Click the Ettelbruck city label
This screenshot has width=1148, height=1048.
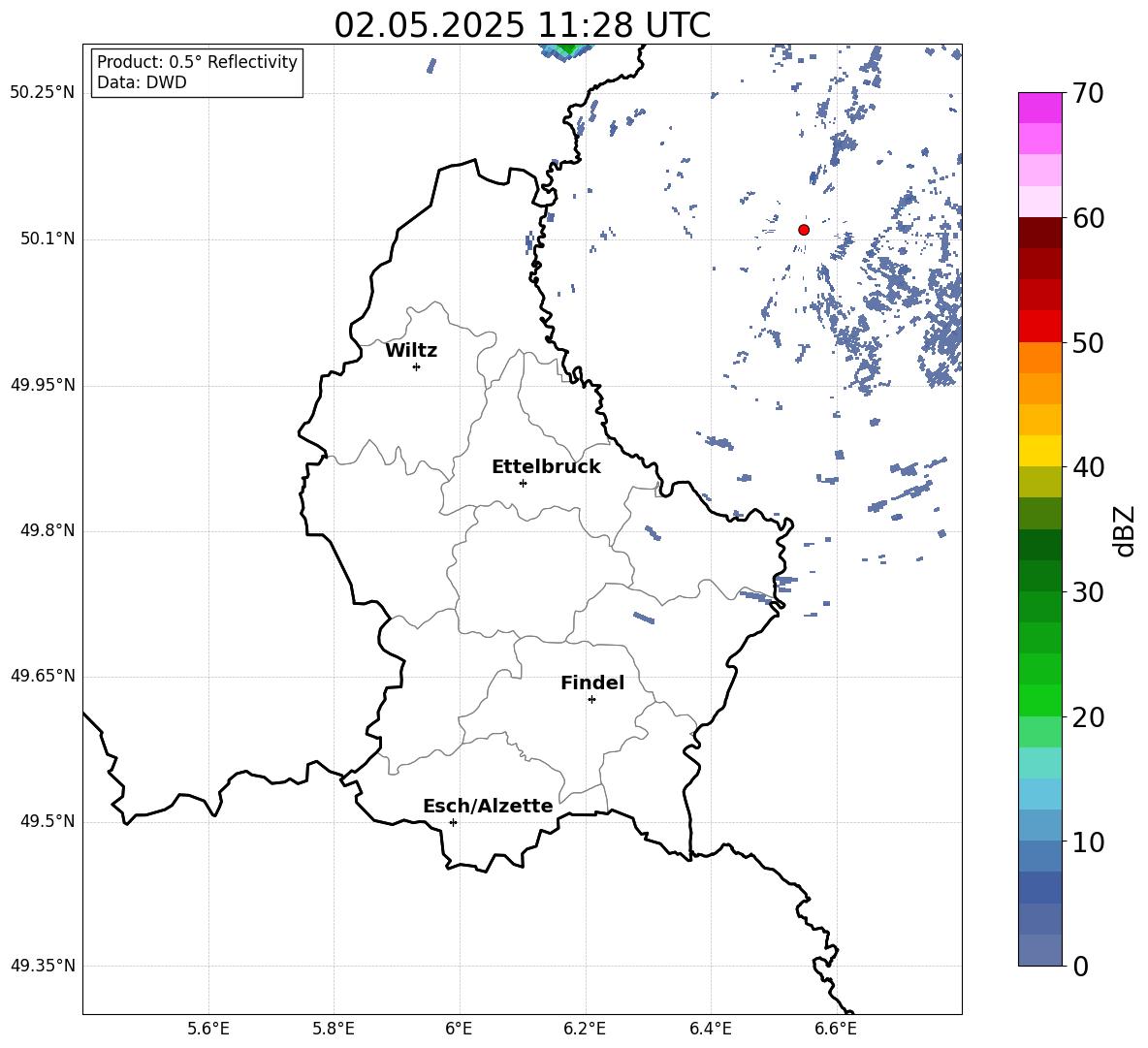[x=546, y=467]
